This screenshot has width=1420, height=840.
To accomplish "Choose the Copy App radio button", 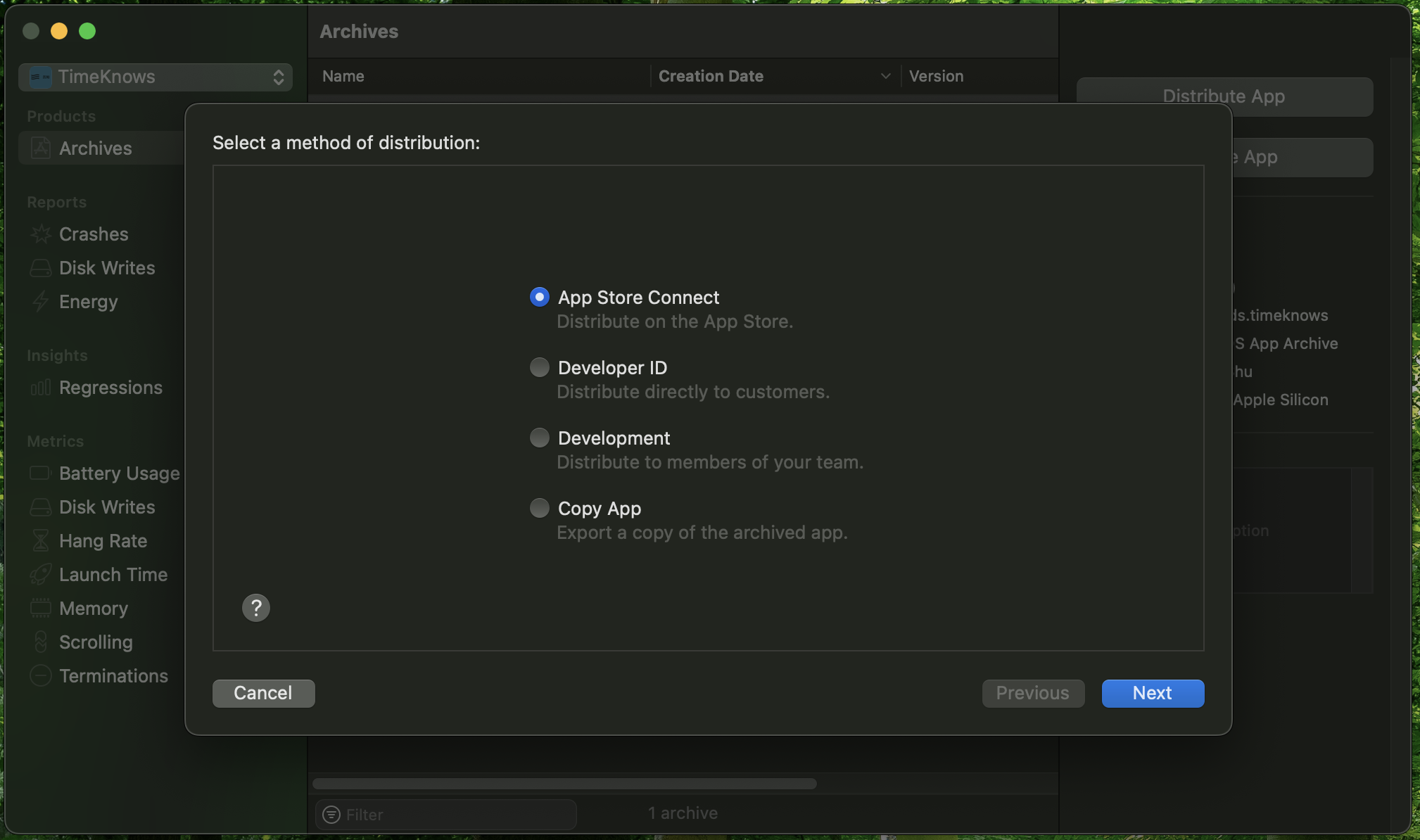I will click(540, 508).
